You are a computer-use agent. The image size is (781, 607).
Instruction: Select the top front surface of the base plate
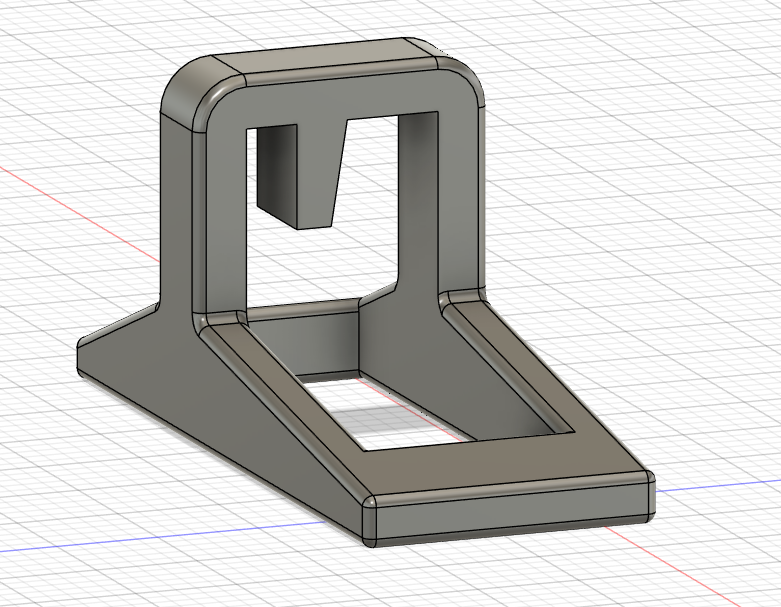click(x=503, y=461)
